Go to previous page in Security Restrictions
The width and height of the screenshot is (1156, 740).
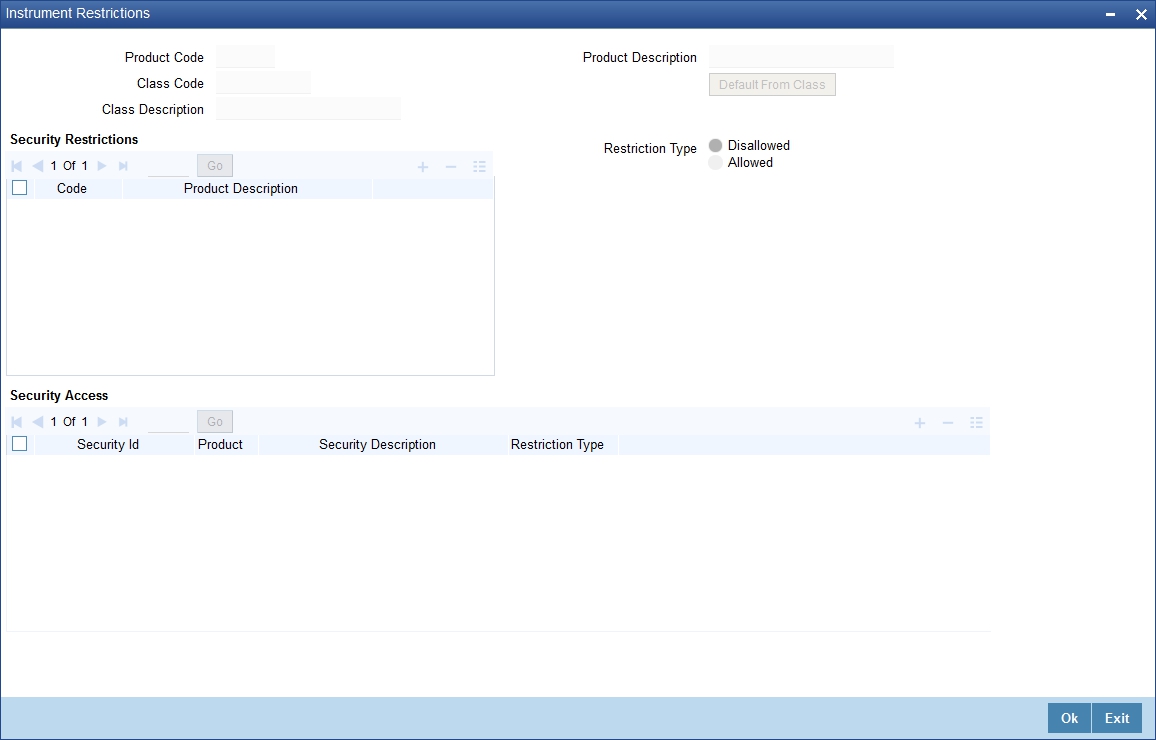click(38, 166)
